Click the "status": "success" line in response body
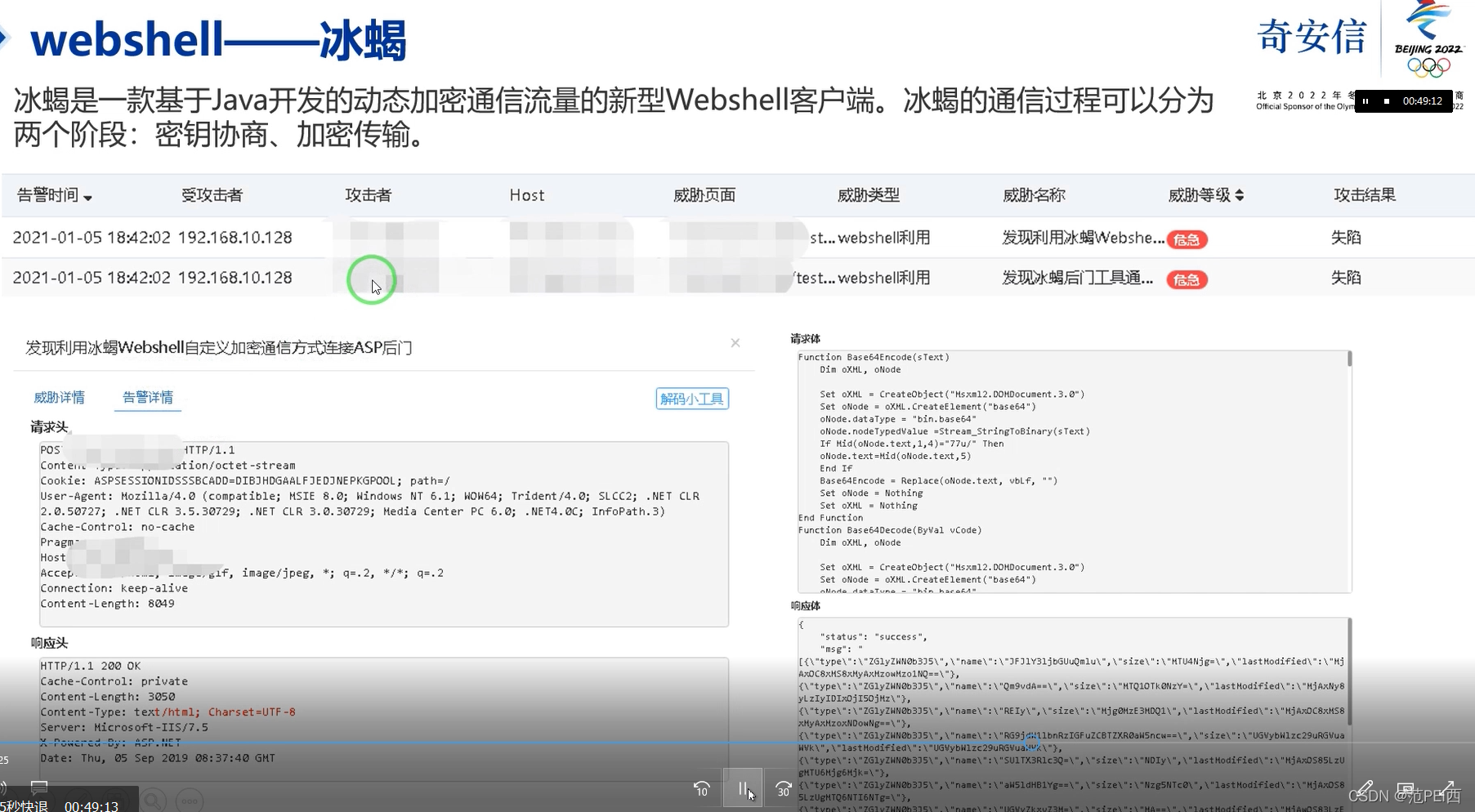 874,637
